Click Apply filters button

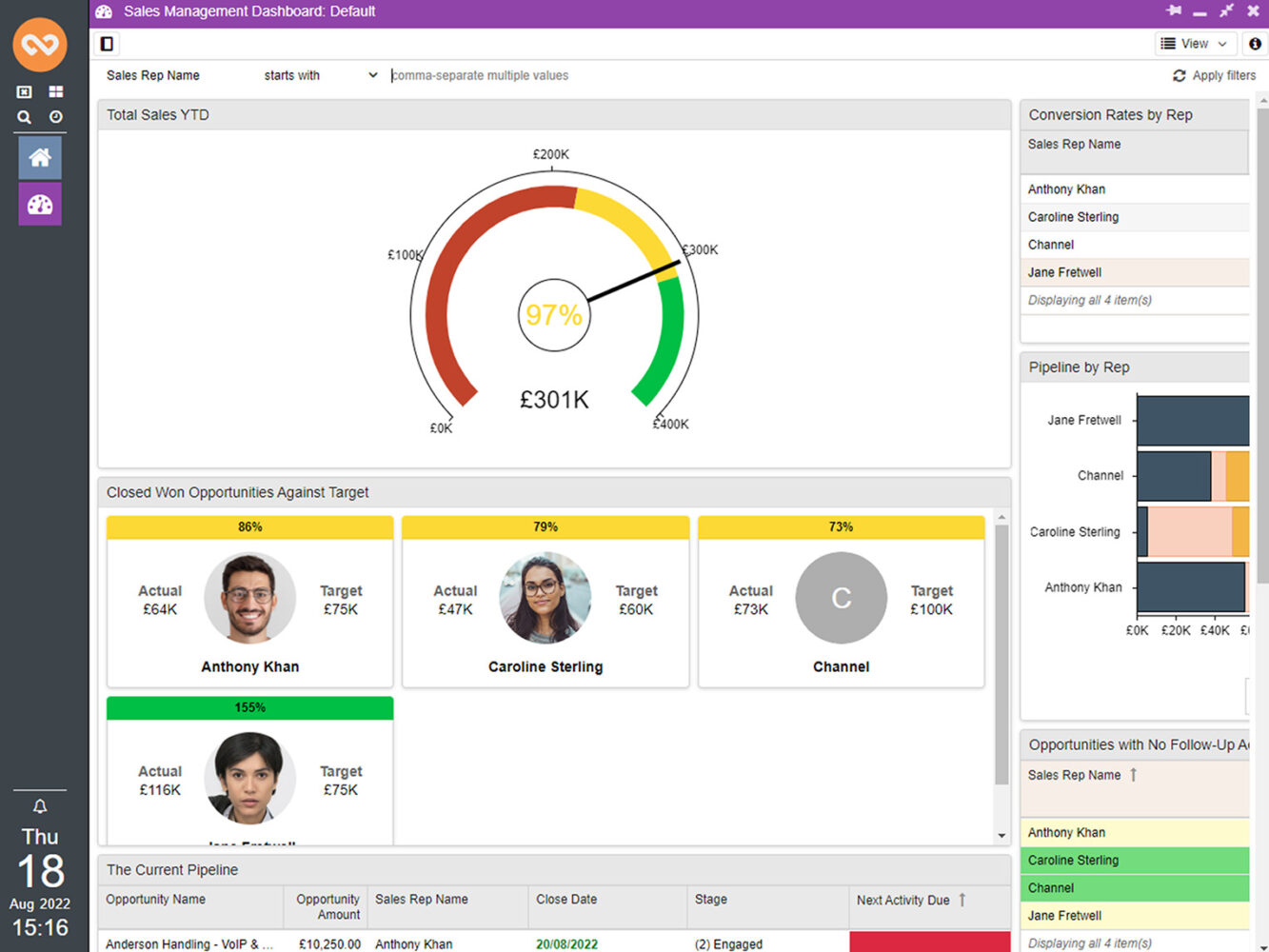1214,75
